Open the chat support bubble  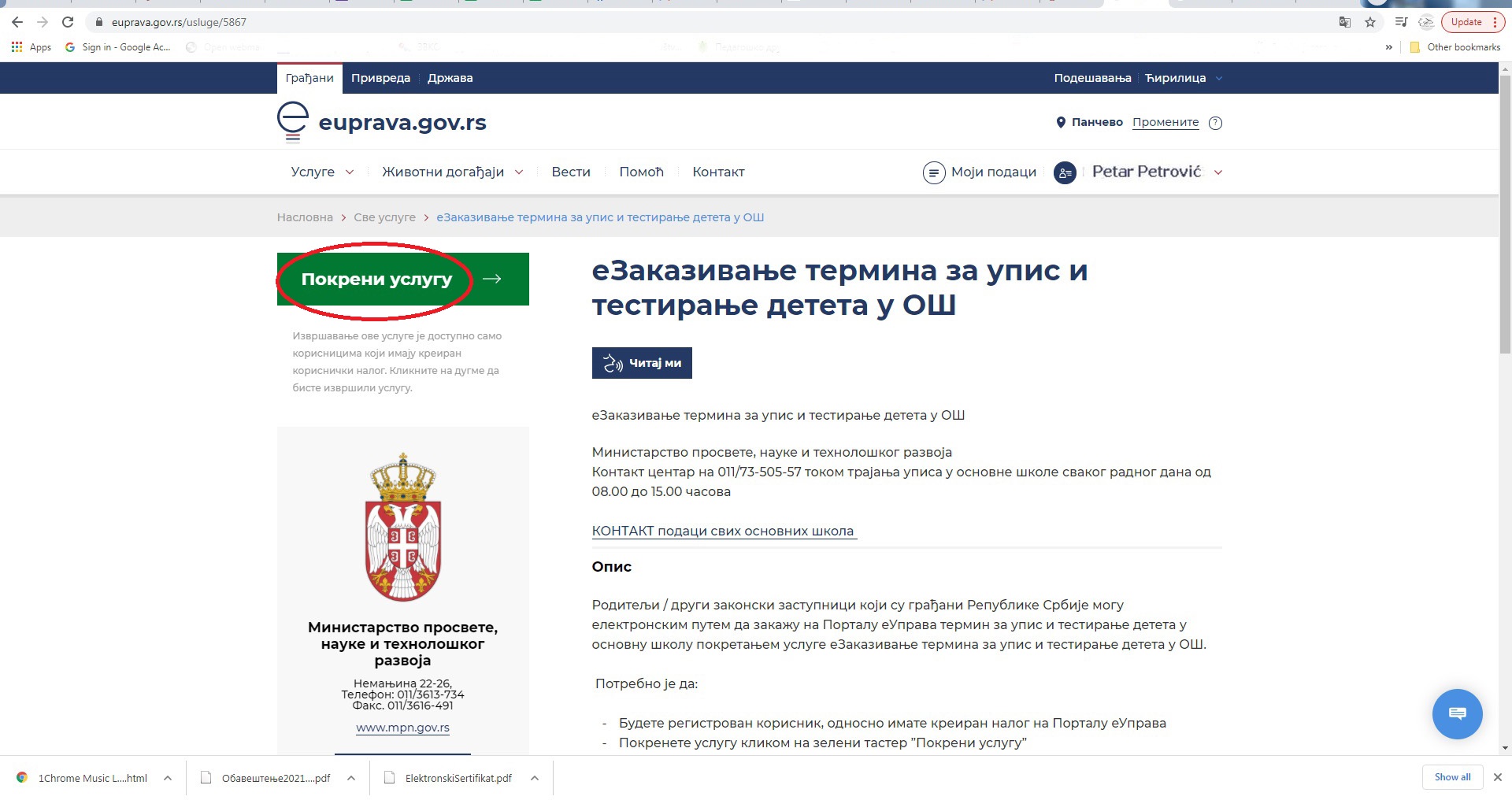1457,713
